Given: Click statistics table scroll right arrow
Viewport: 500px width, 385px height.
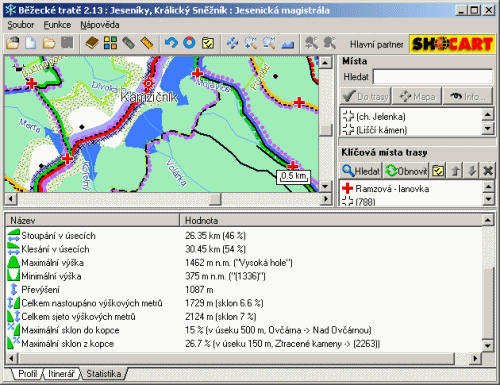Looking at the screenshot, I should tap(475, 359).
